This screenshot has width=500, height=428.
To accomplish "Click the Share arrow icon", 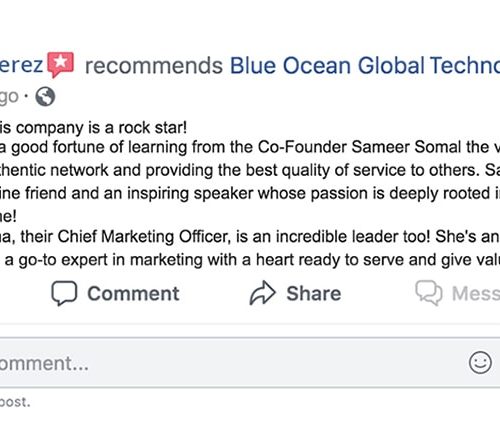I will (x=263, y=293).
